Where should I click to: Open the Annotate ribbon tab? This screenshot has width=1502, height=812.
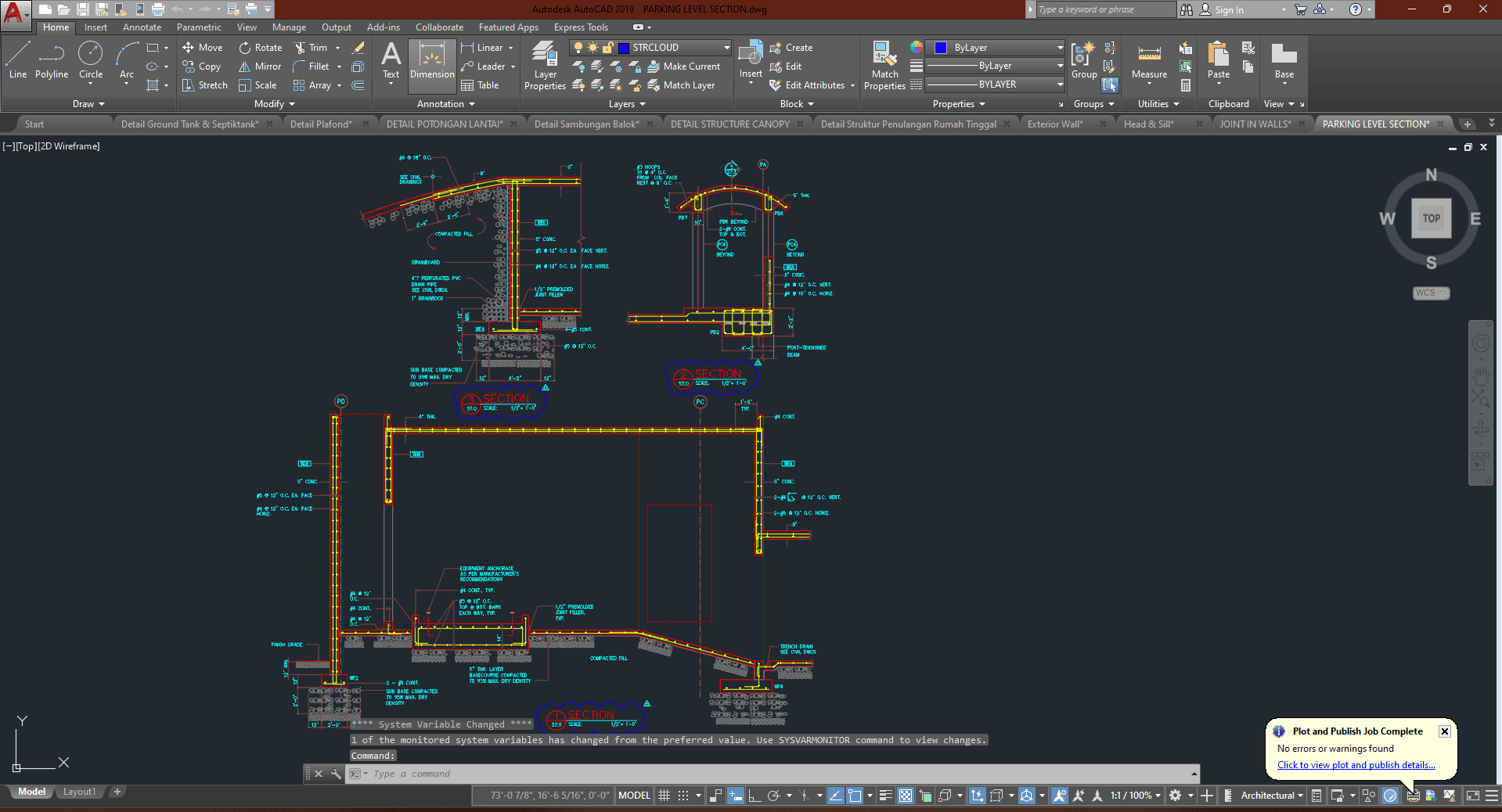tap(142, 27)
